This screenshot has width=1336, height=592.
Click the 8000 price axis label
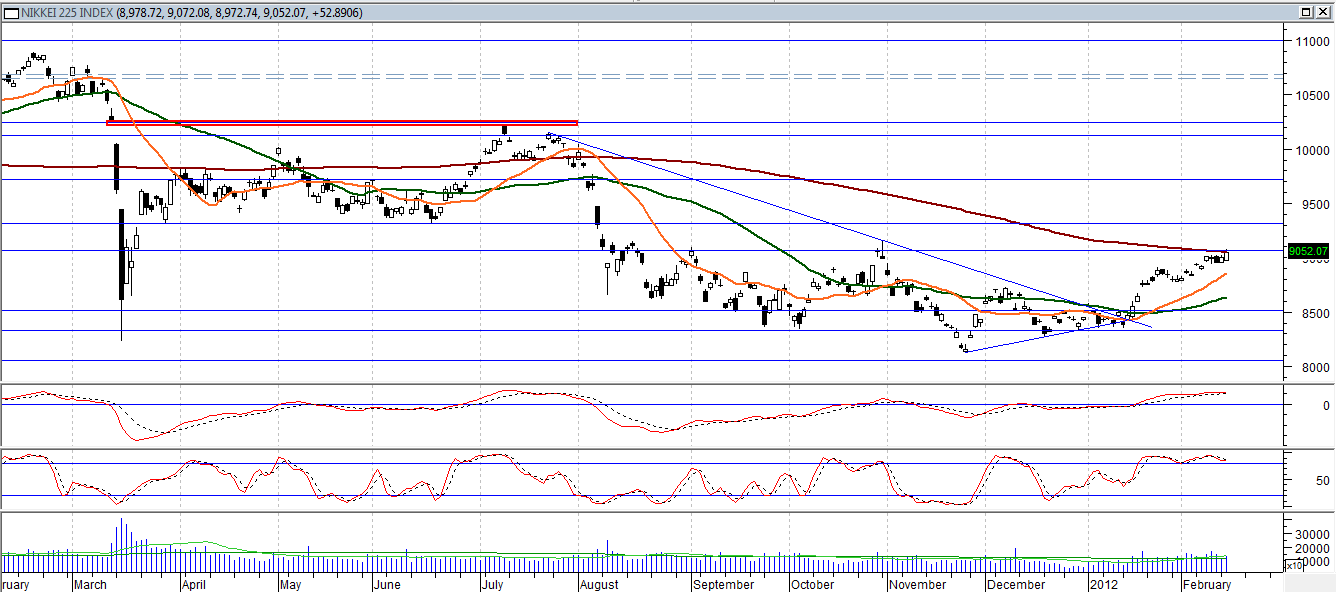[x=1314, y=368]
